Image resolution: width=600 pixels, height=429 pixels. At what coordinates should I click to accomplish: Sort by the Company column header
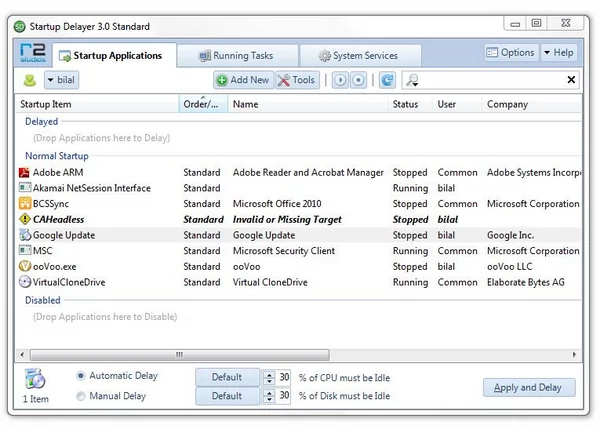[532, 104]
